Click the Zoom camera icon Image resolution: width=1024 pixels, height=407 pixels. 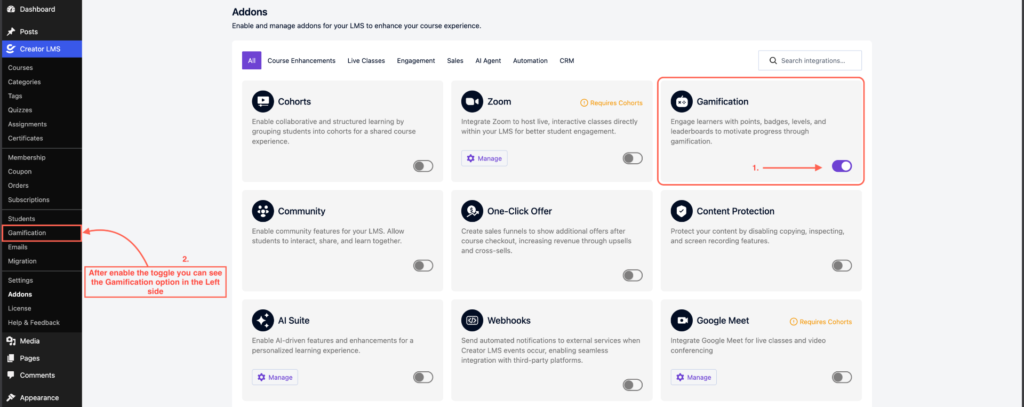pyautogui.click(x=472, y=101)
